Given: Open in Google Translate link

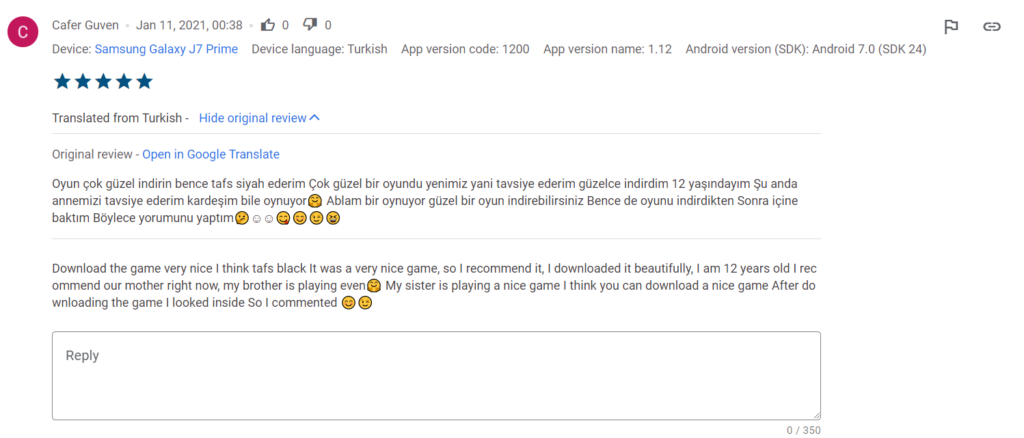Looking at the screenshot, I should [x=210, y=154].
